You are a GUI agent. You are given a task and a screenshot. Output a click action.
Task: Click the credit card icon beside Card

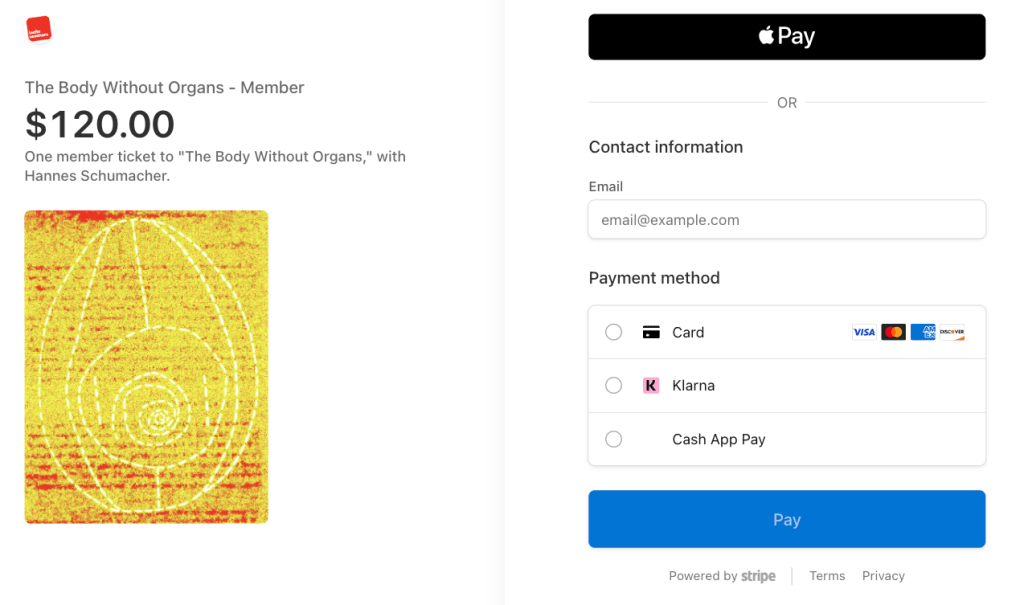click(x=651, y=332)
